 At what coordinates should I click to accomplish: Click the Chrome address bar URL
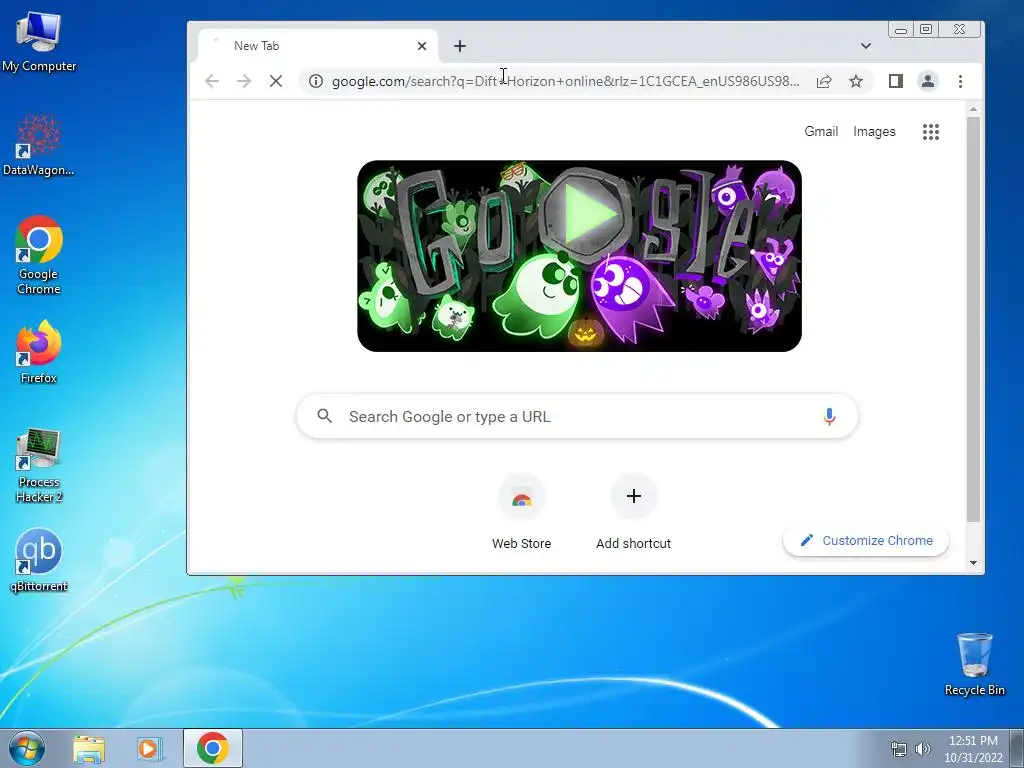(x=566, y=81)
